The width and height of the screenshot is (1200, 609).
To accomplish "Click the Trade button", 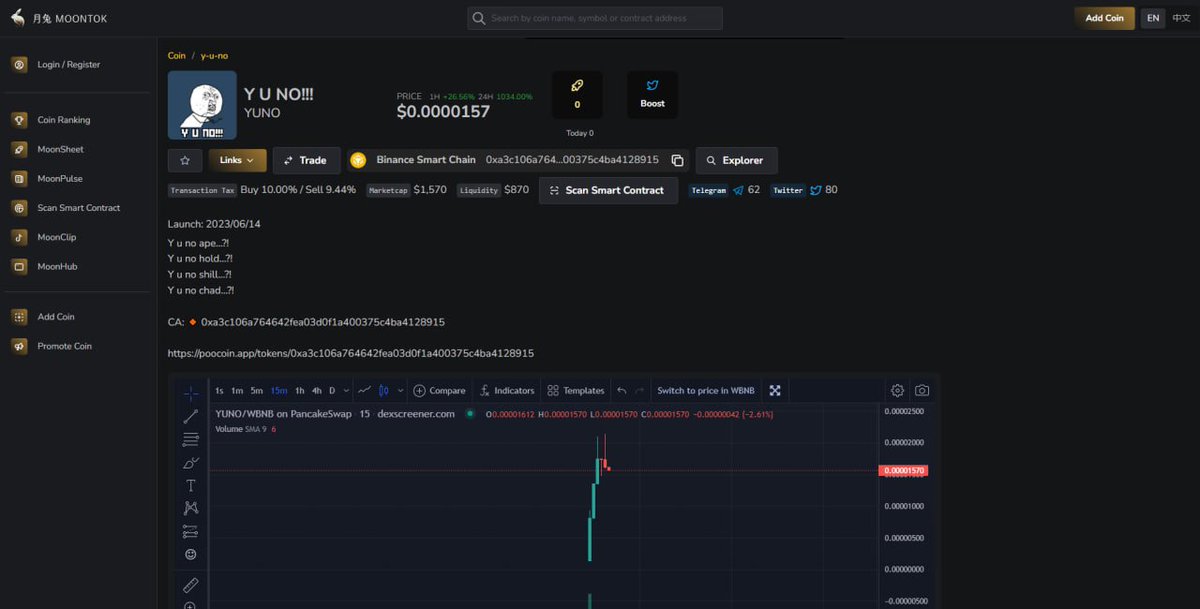I will [306, 160].
